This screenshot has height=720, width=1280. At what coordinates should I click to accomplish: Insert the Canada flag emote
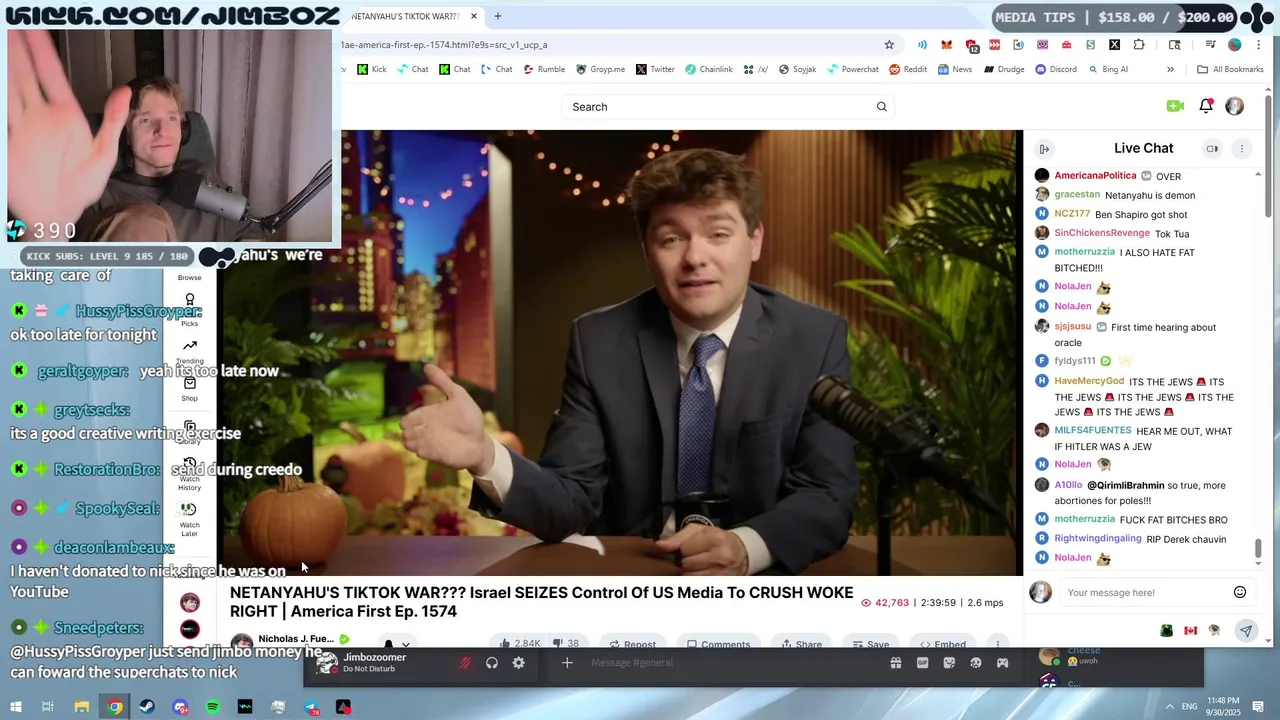pyautogui.click(x=1190, y=631)
